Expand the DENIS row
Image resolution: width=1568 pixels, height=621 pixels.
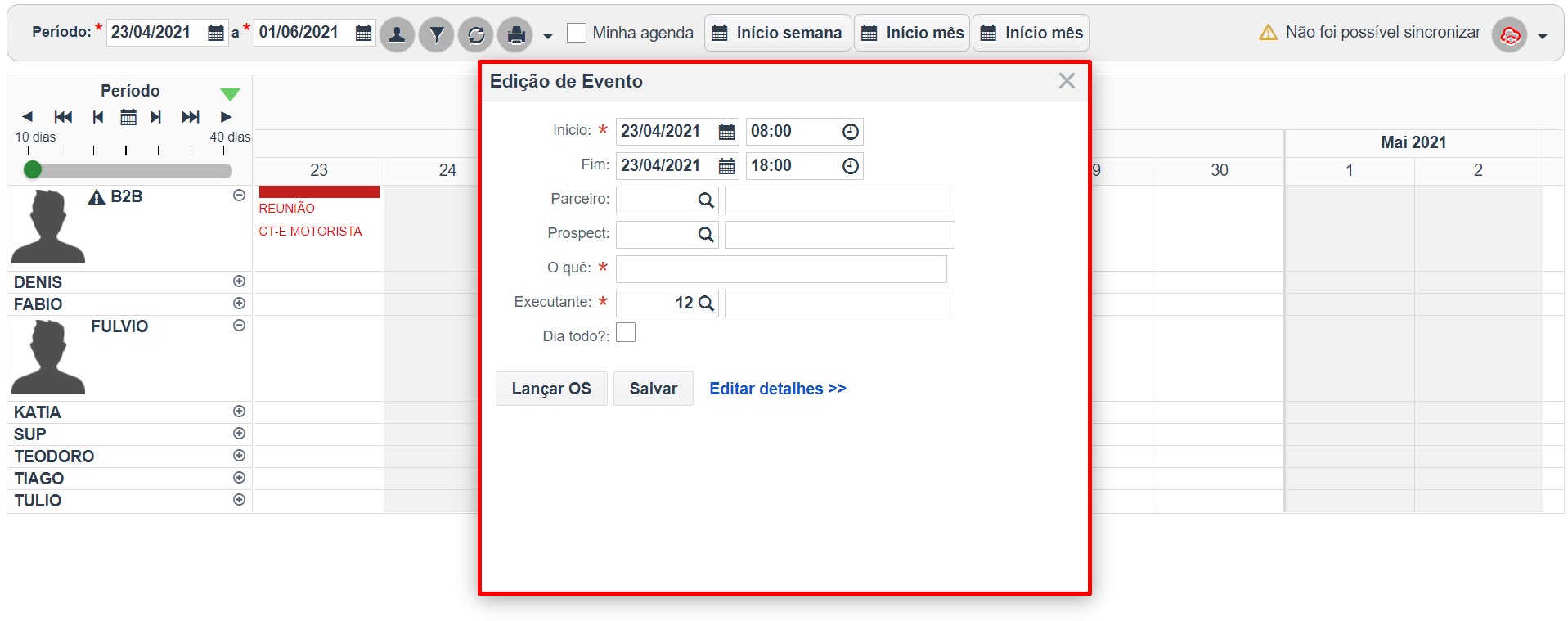(x=239, y=281)
